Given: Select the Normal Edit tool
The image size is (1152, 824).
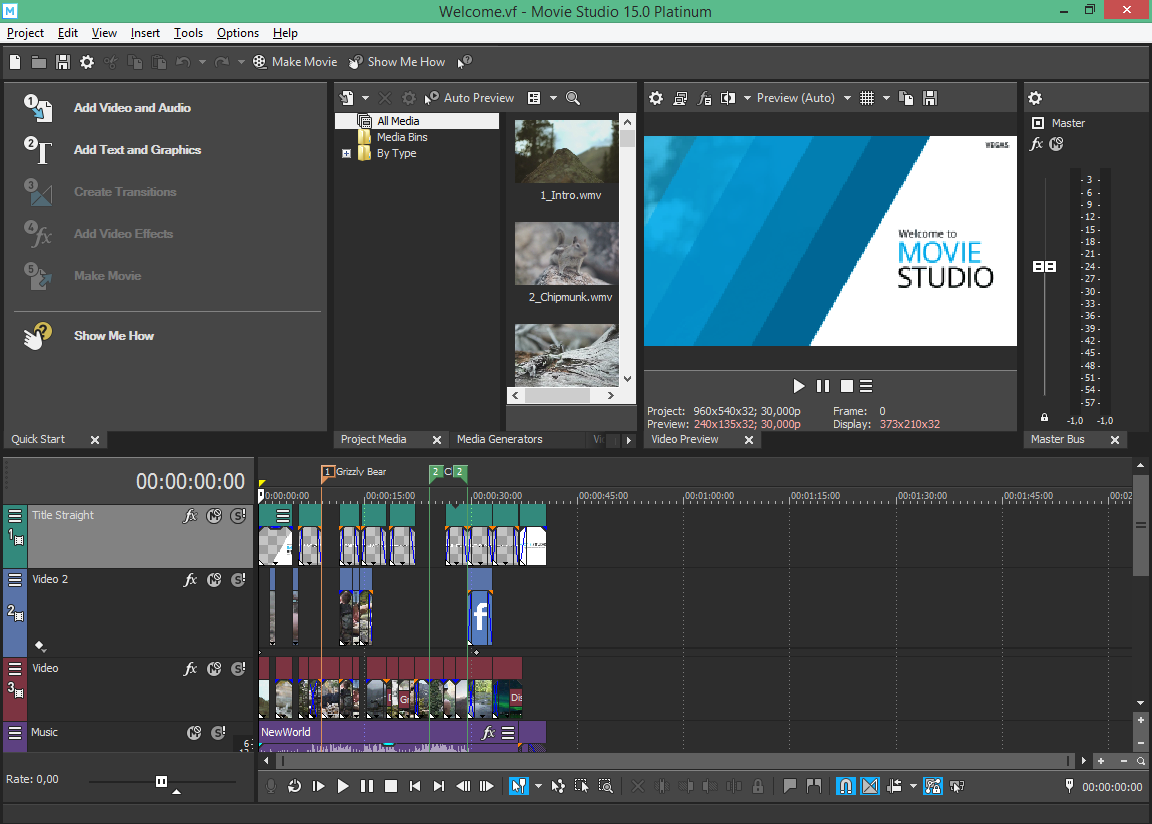Looking at the screenshot, I should pyautogui.click(x=519, y=786).
